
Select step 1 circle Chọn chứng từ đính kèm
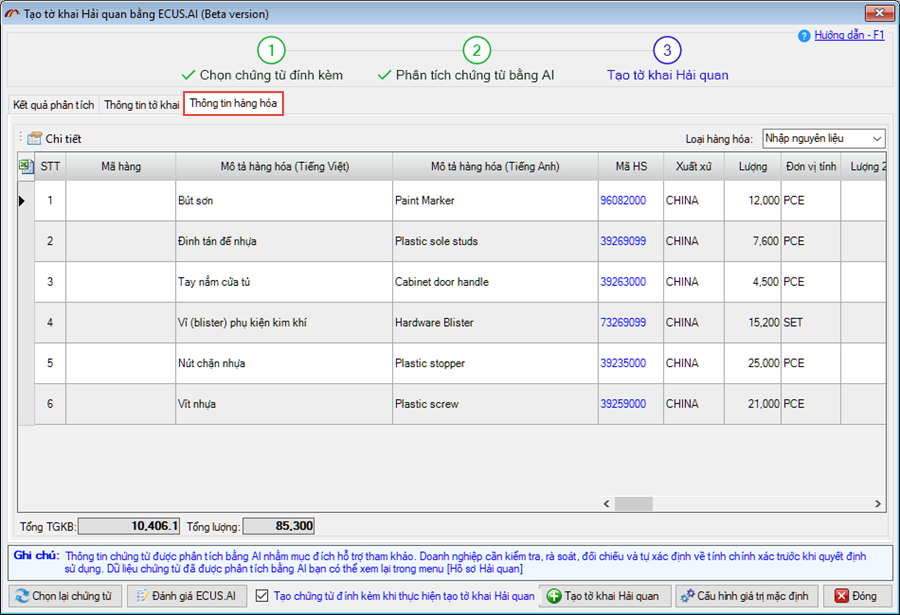click(x=271, y=50)
